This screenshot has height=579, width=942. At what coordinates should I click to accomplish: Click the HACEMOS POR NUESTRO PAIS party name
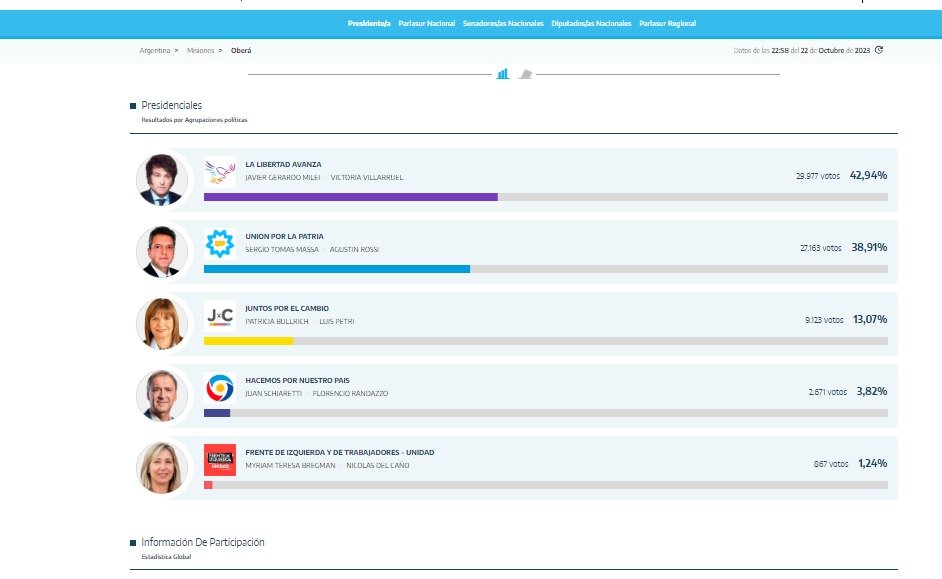pyautogui.click(x=297, y=381)
